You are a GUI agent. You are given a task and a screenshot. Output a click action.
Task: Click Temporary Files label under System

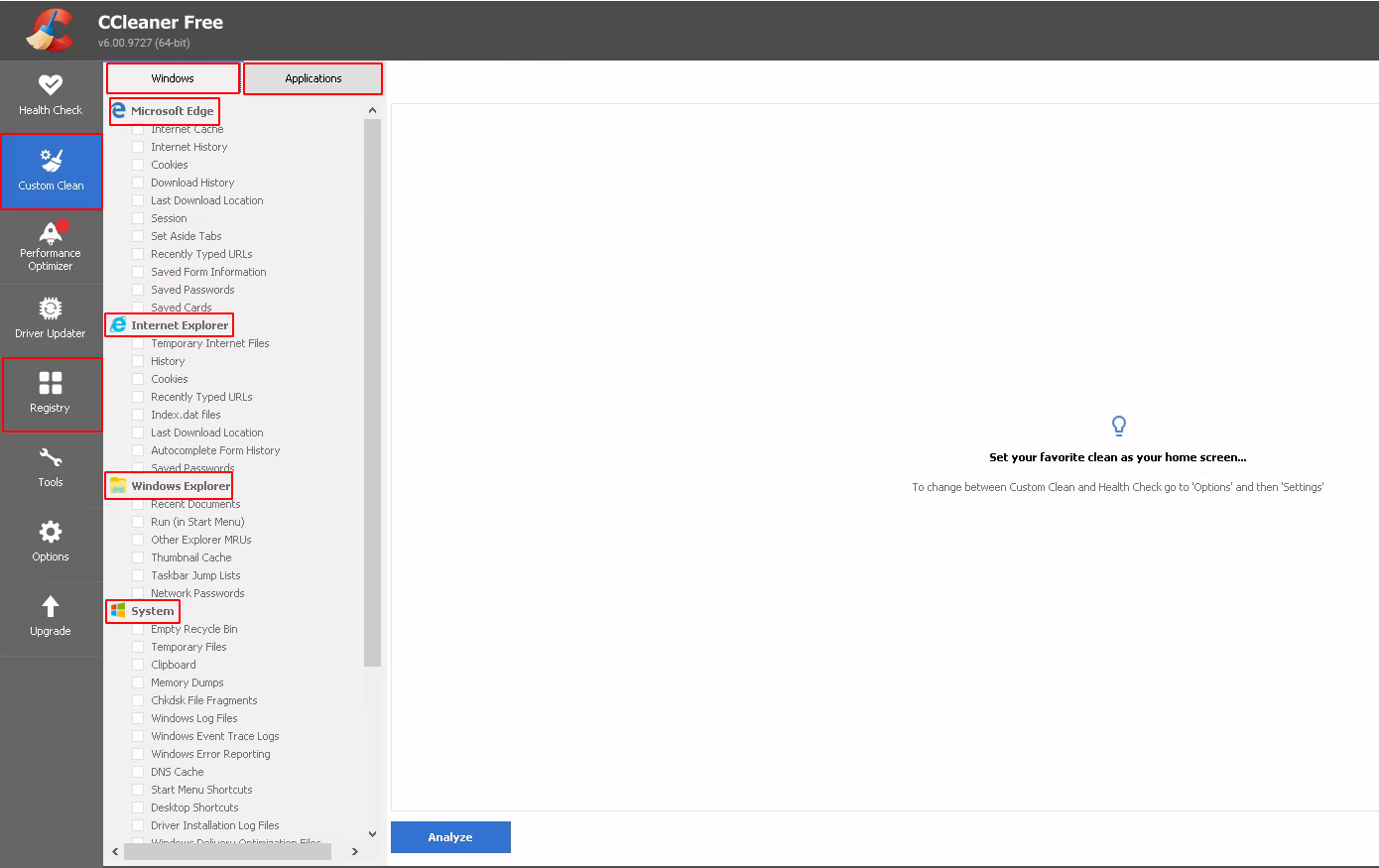point(188,647)
